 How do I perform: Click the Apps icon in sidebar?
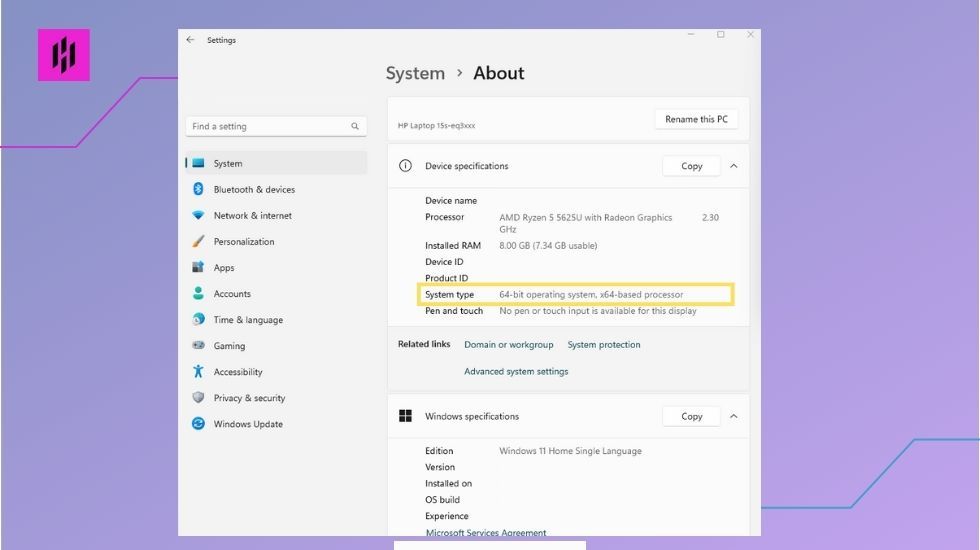click(198, 267)
